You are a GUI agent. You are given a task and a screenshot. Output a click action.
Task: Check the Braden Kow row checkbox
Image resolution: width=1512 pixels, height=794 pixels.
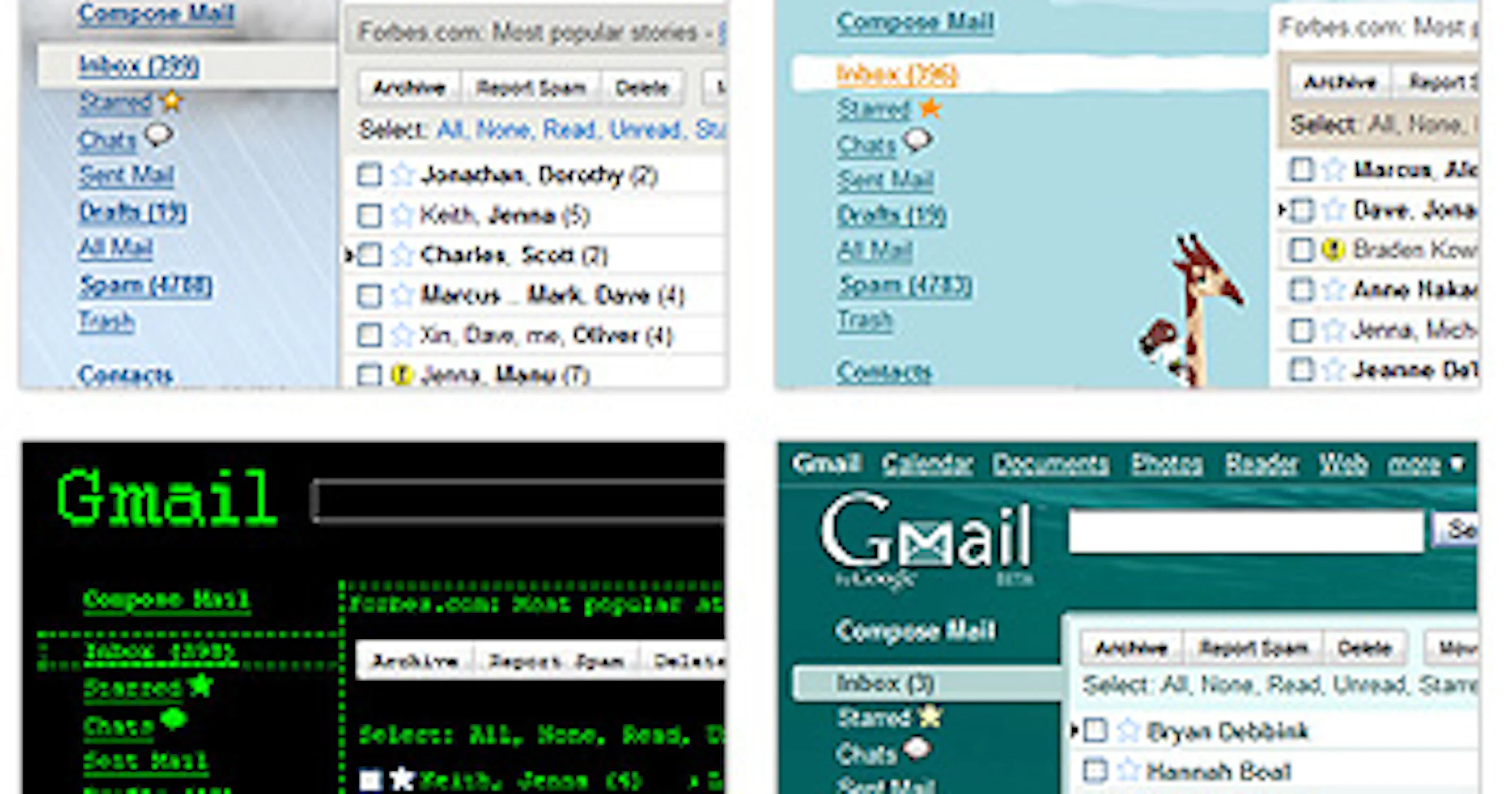[1302, 250]
